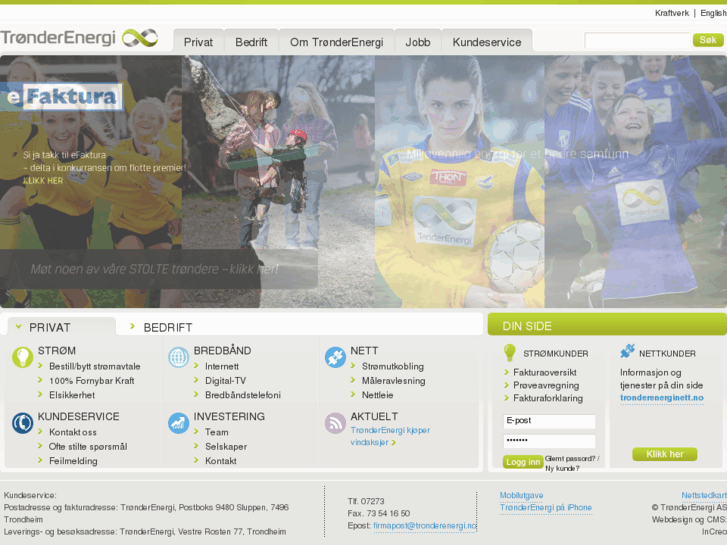727x545 pixels.
Task: Open the tronderenerginett.no link
Action: pos(662,398)
